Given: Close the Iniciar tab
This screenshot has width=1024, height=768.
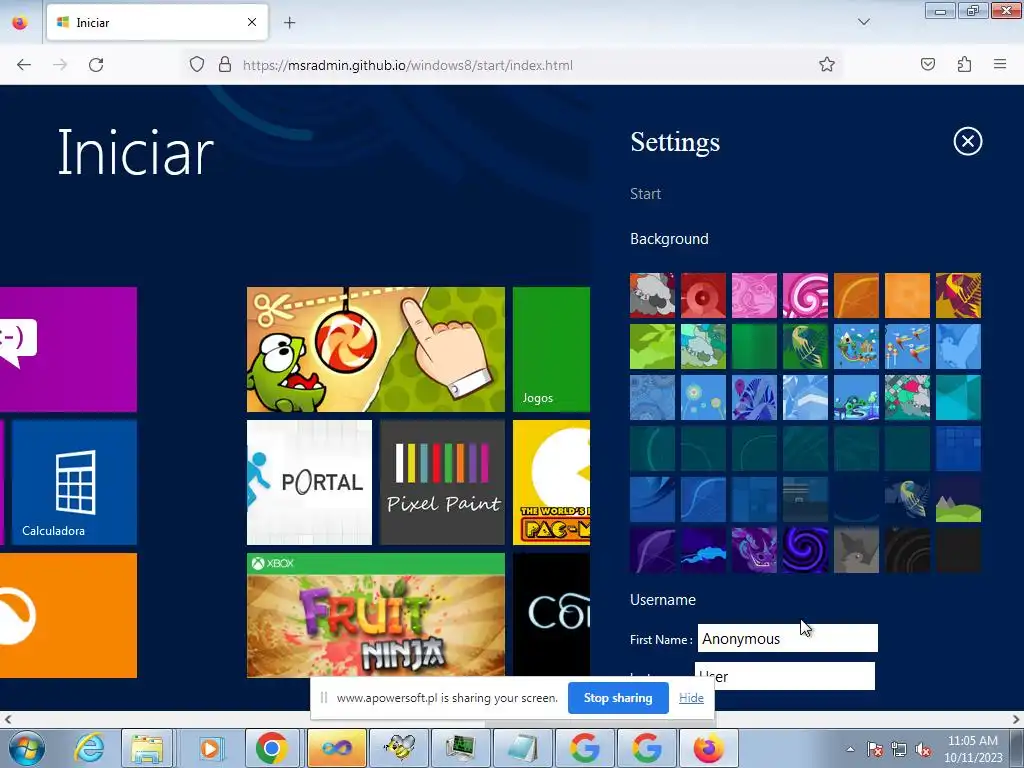Looking at the screenshot, I should [252, 22].
